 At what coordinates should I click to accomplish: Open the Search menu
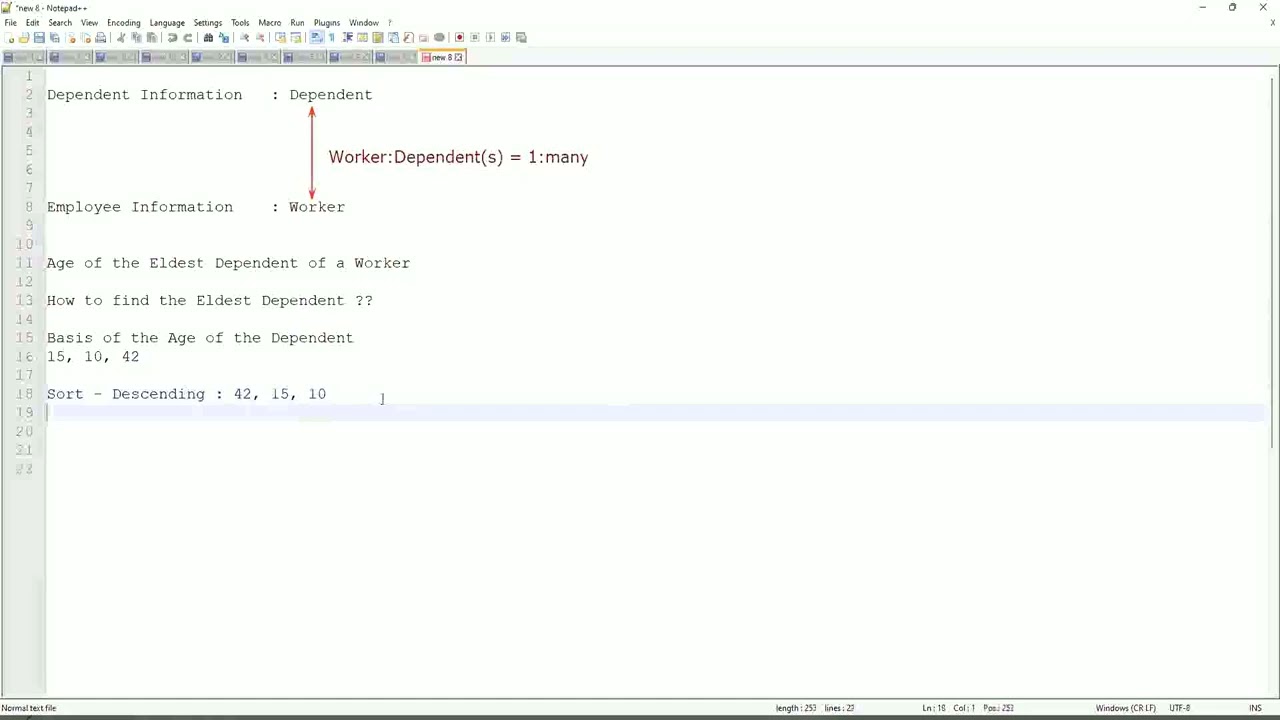tap(60, 22)
